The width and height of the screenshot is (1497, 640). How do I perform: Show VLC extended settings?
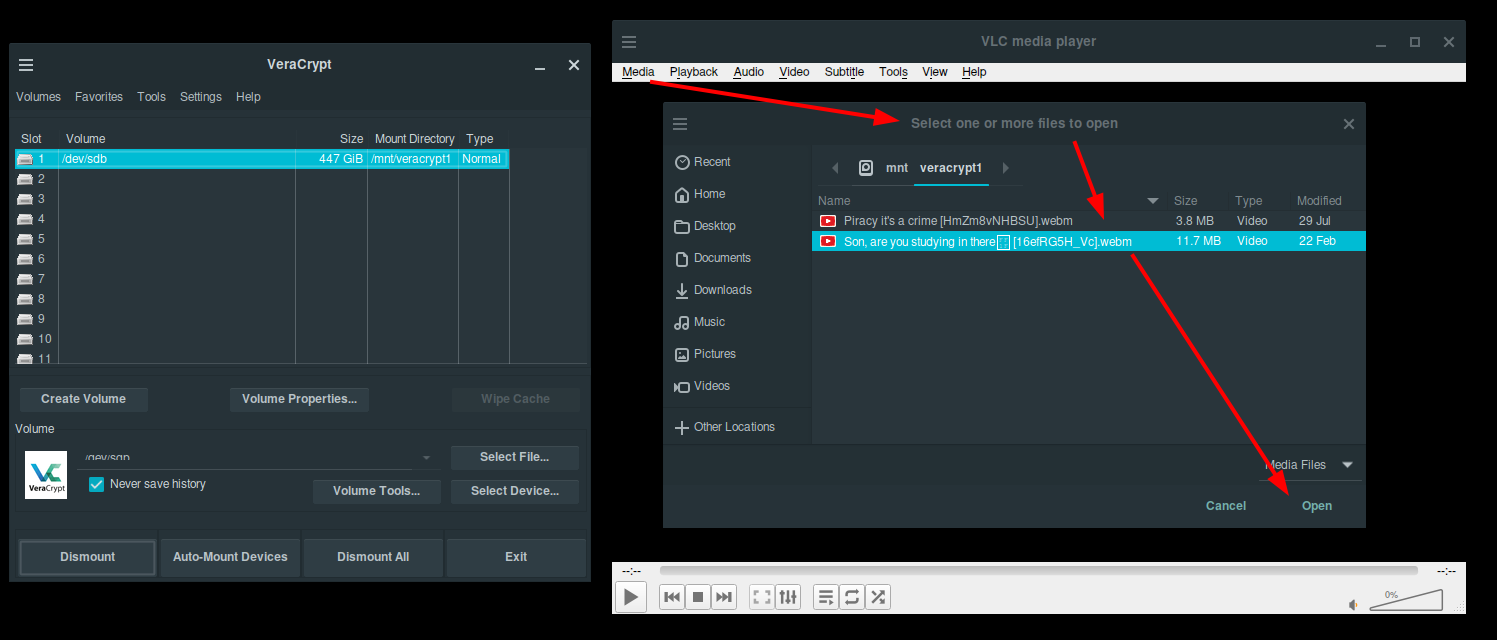(x=789, y=597)
